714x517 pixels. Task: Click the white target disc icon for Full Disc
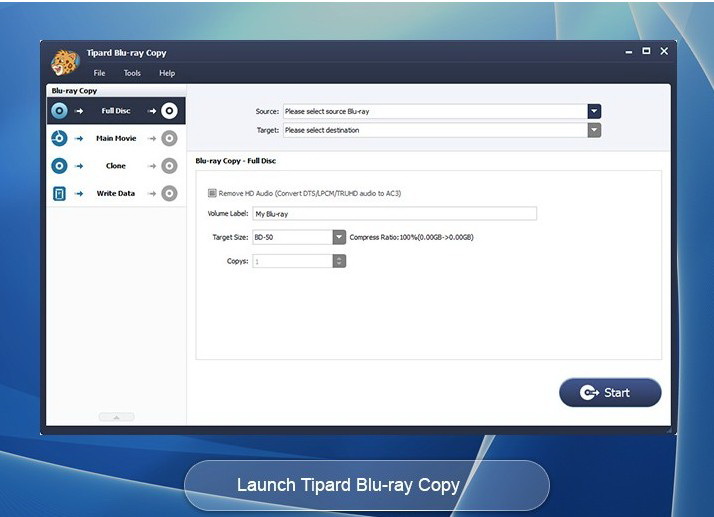point(169,111)
